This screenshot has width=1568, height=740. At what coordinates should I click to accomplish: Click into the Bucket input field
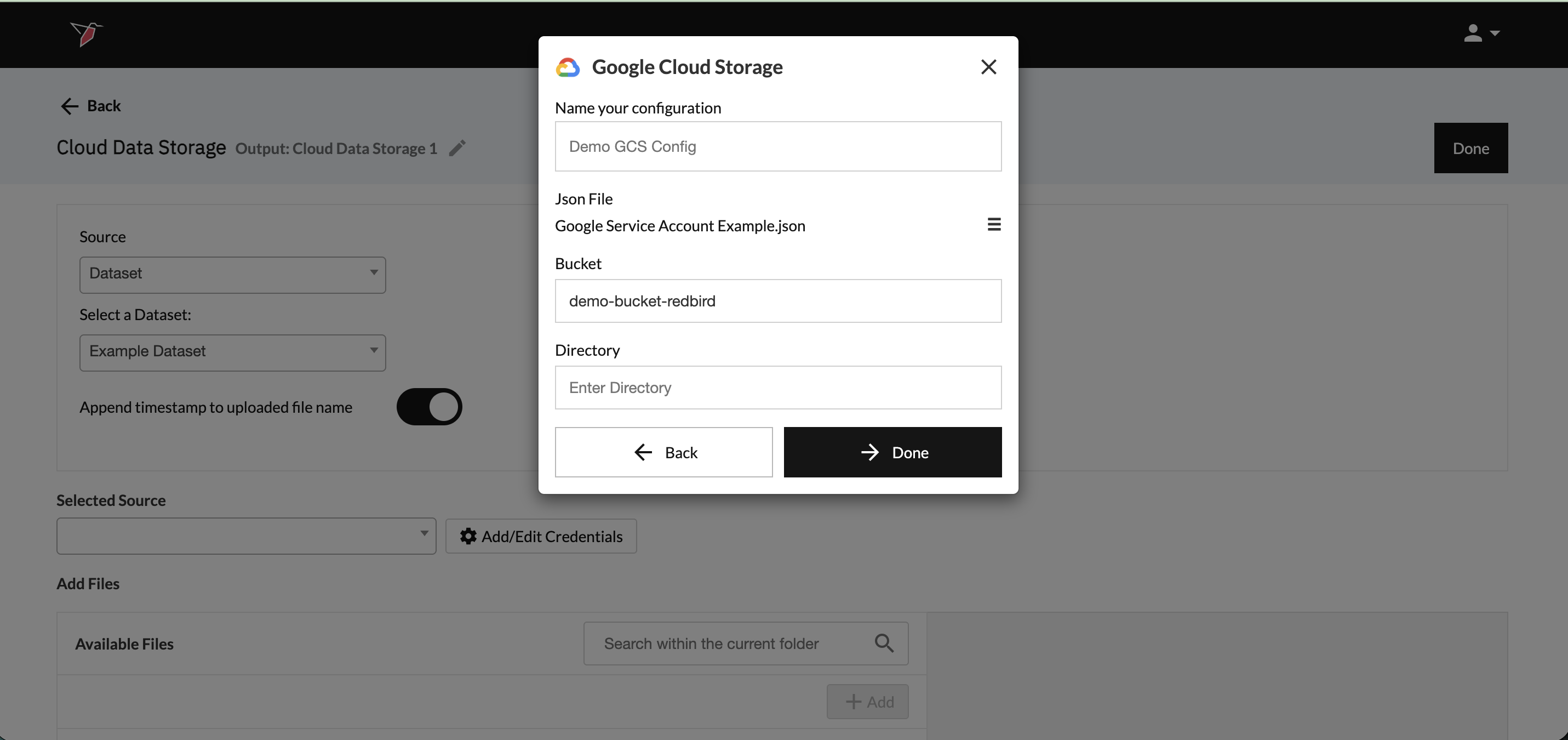click(777, 301)
